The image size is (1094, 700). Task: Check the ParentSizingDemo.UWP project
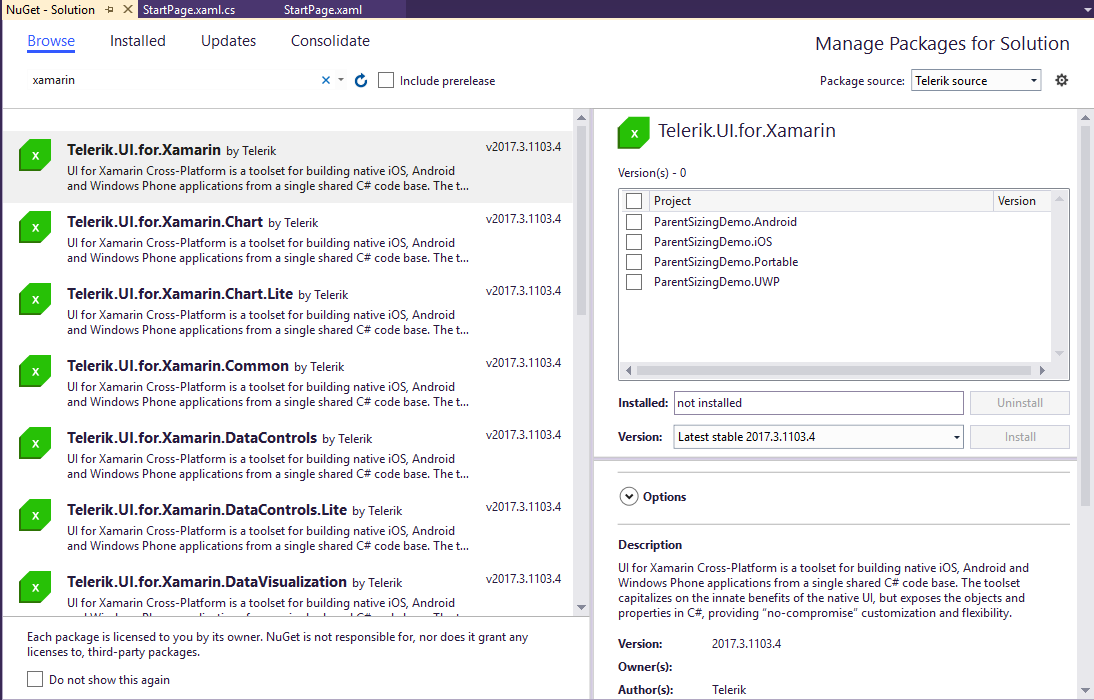(634, 282)
